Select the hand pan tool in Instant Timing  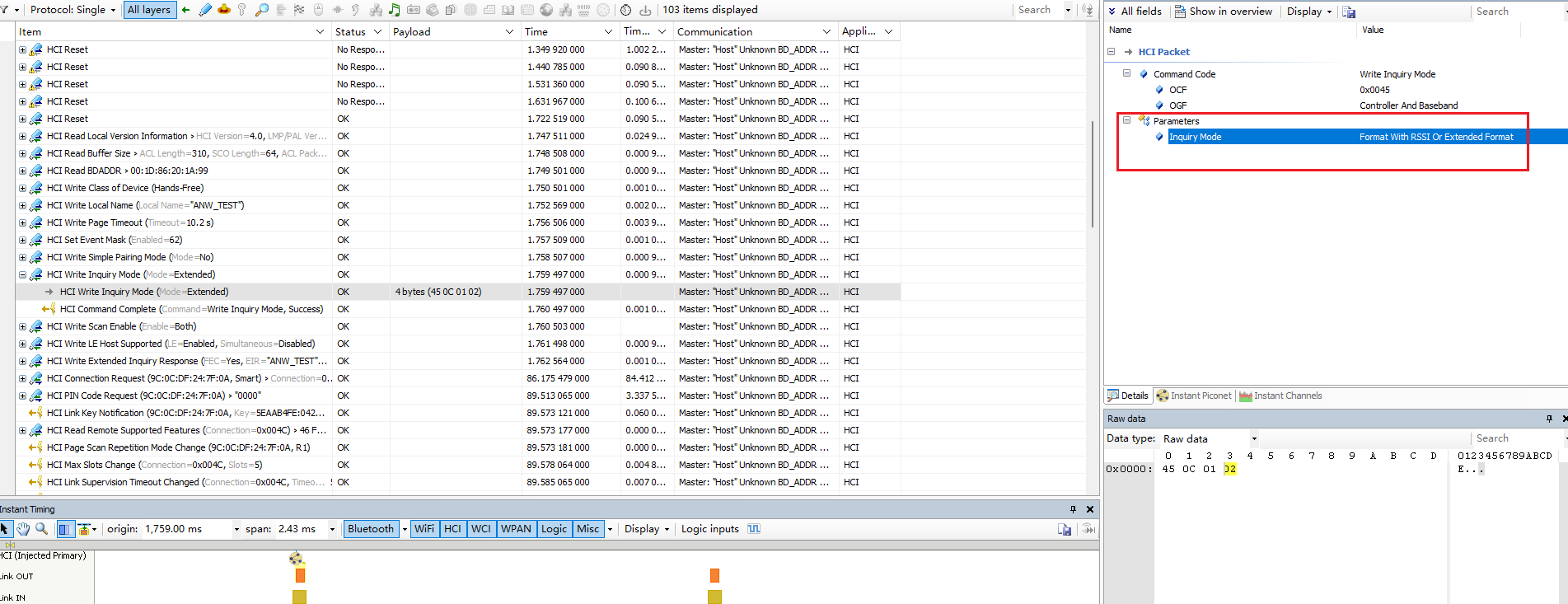coord(23,529)
